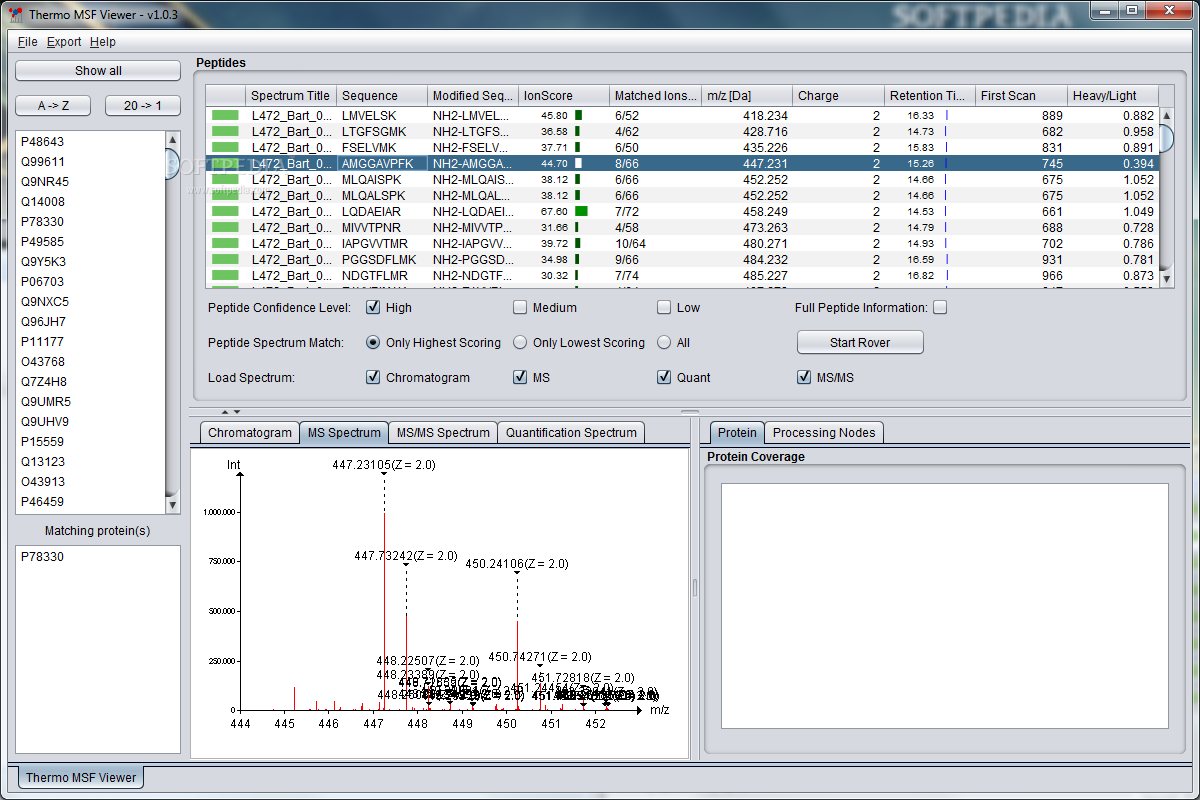Toggle the MS load spectrum checkbox
Image resolution: width=1200 pixels, height=800 pixels.
520,377
